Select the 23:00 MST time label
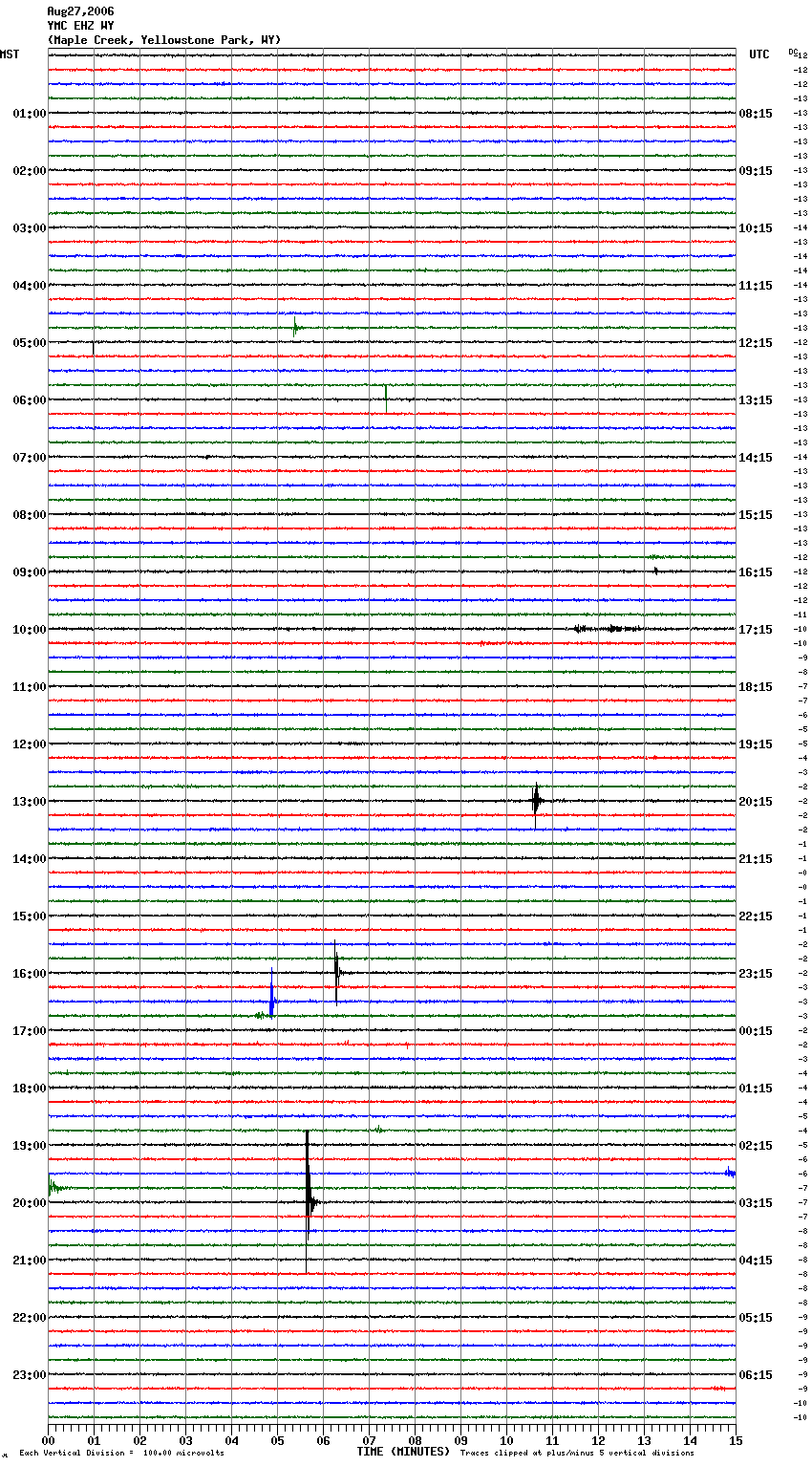 pyautogui.click(x=29, y=1375)
